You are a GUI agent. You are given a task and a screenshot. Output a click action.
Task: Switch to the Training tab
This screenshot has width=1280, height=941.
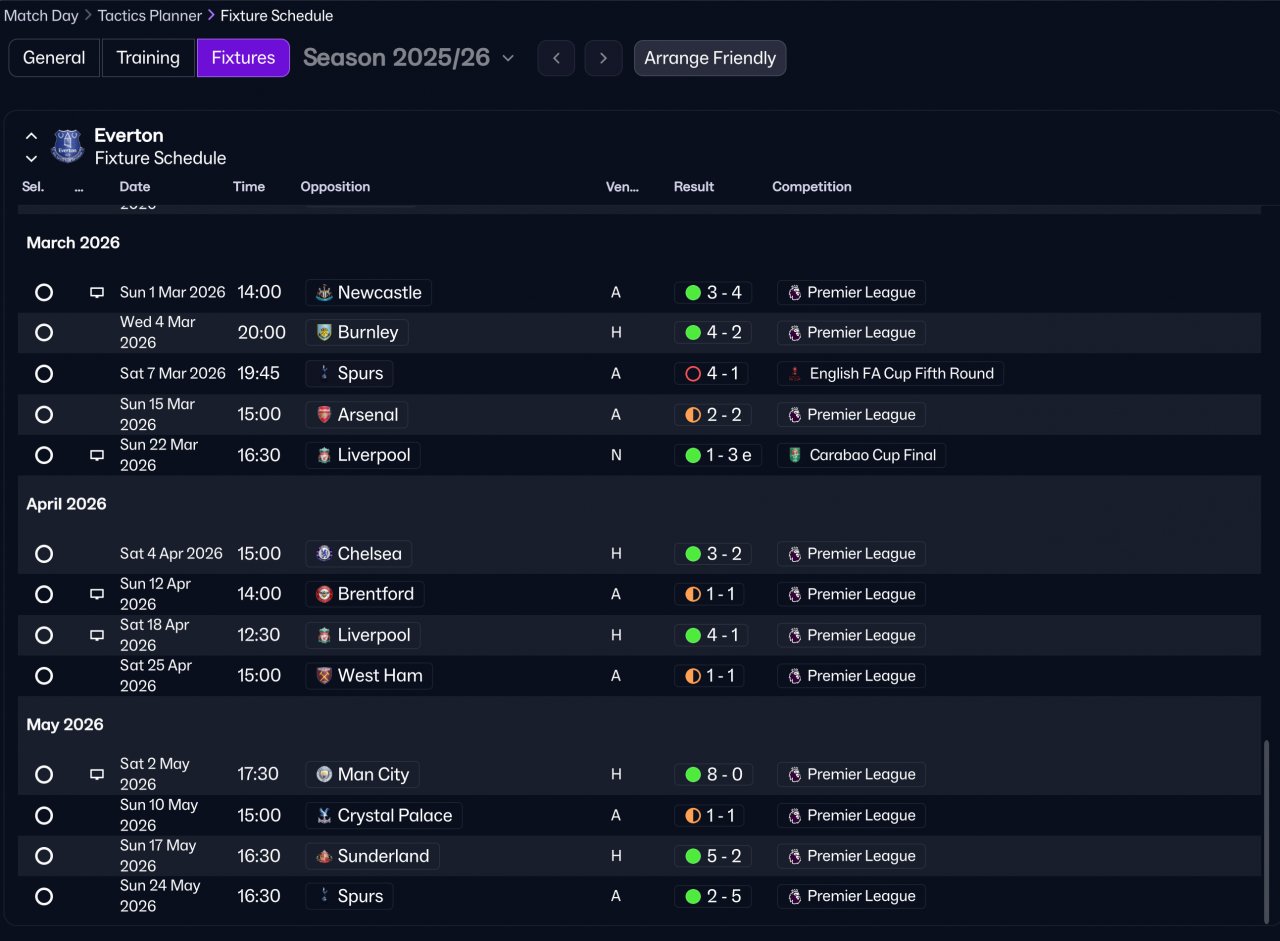pos(148,58)
